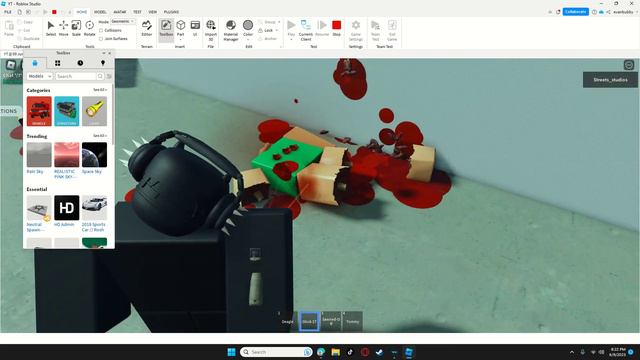This screenshot has width=640, height=360.
Task: Click in the Toolbox search field
Action: pos(76,76)
